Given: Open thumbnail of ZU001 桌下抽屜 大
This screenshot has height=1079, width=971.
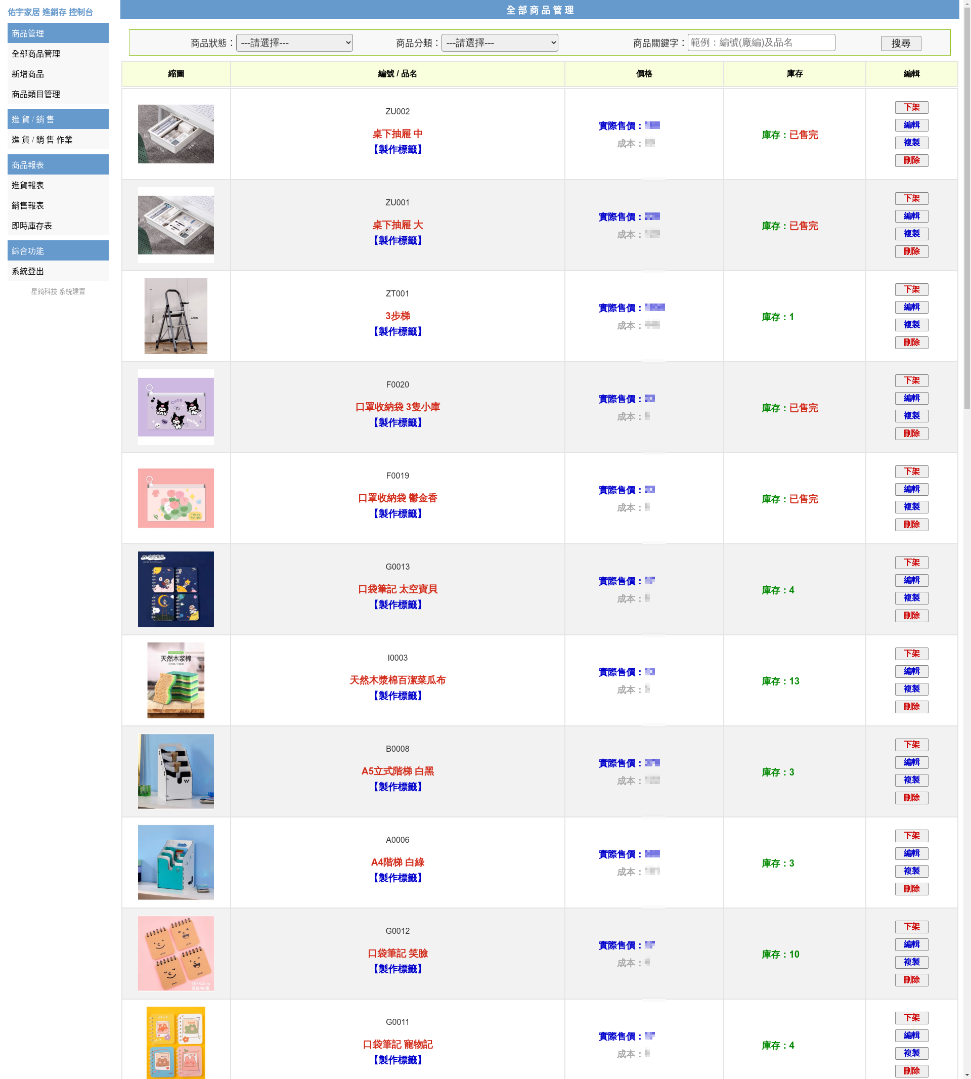Looking at the screenshot, I should (x=175, y=225).
